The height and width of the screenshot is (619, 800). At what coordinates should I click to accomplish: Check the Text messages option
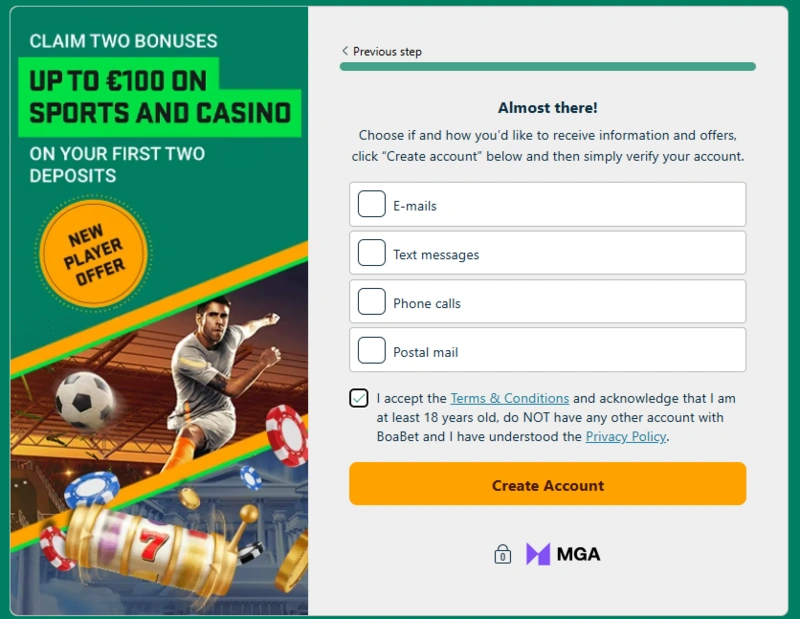point(371,253)
